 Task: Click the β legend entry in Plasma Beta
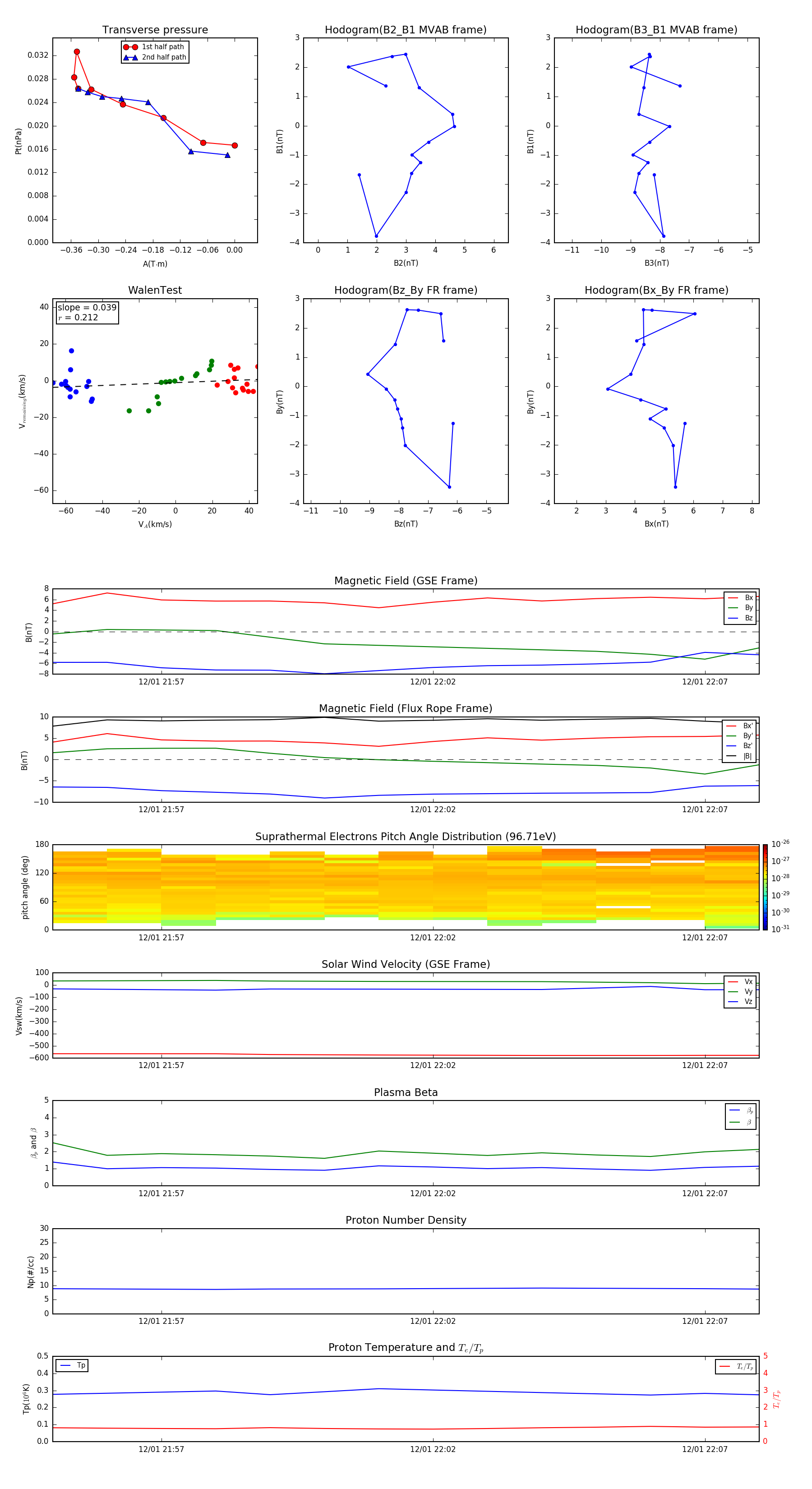[741, 1122]
